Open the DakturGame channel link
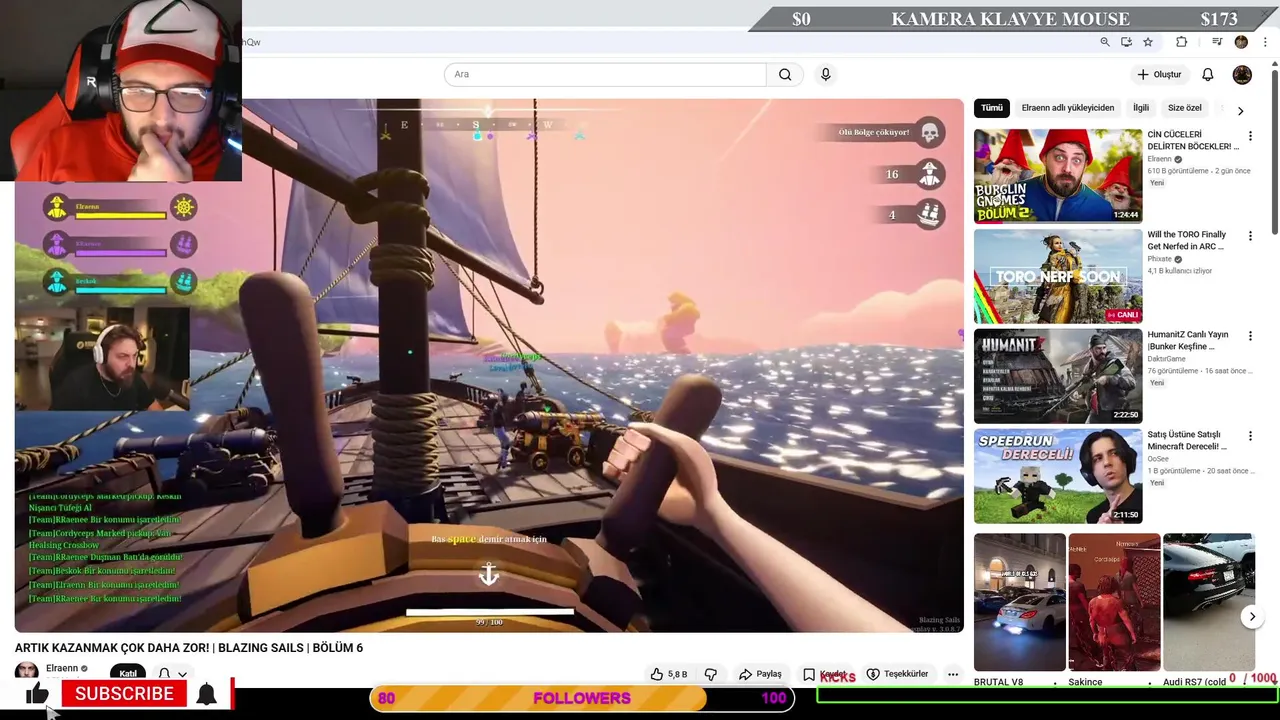This screenshot has height=720, width=1280. (x=1166, y=359)
